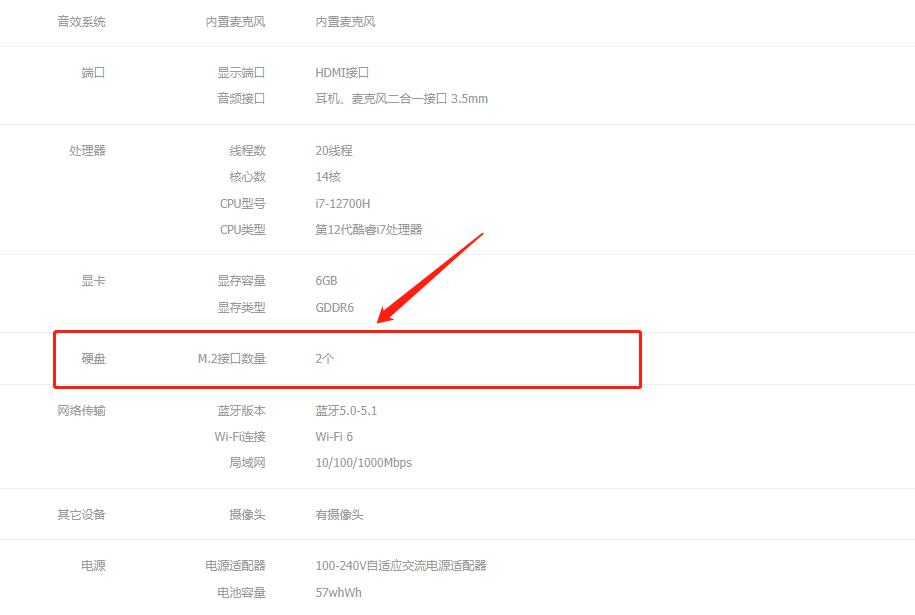Select the CPU型号 spec name
The width and height of the screenshot is (915, 615).
(242, 203)
